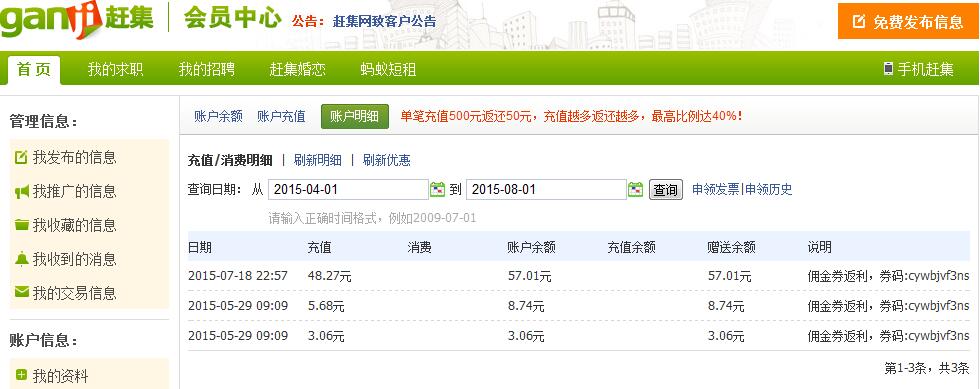Click the Ganji logo
980x389 pixels.
click(x=77, y=19)
